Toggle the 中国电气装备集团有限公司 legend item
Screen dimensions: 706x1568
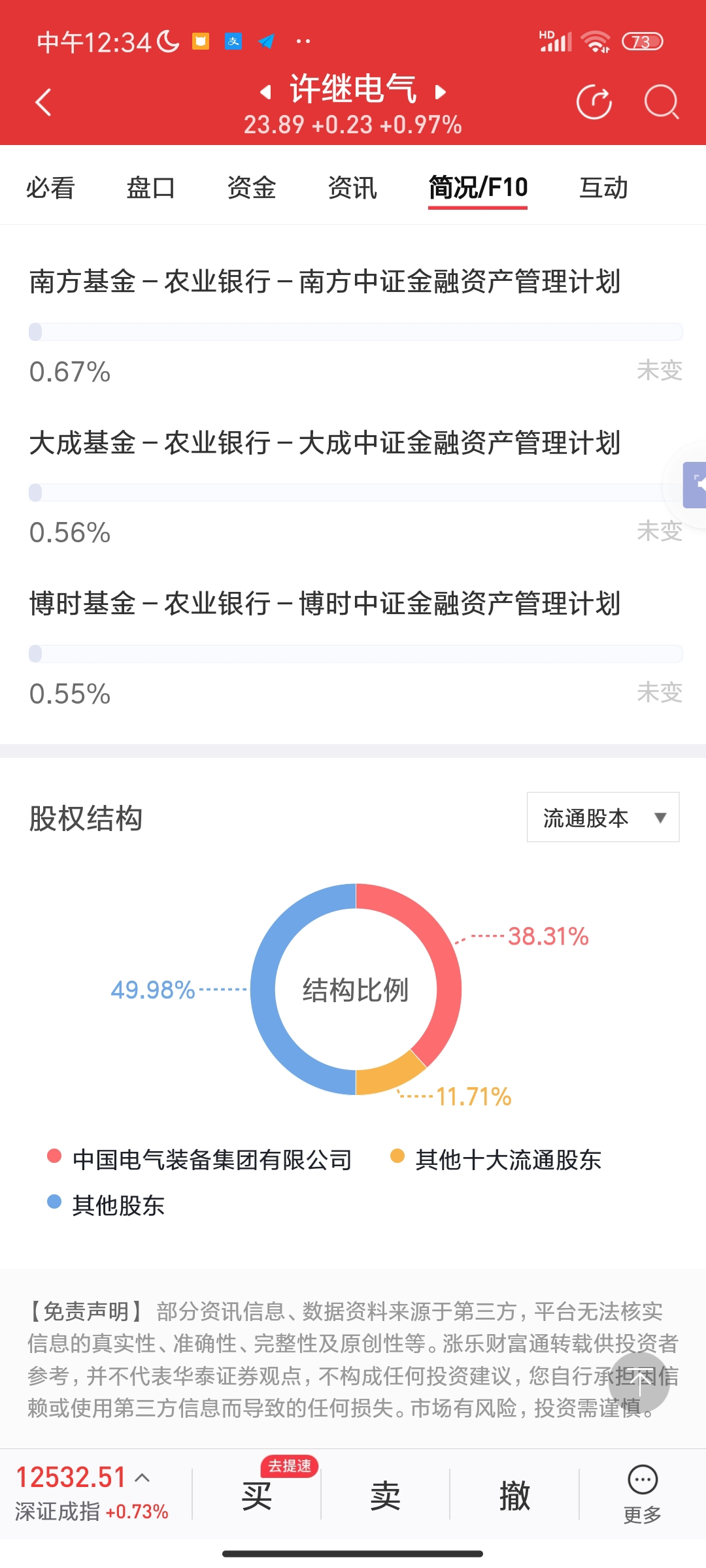[200, 1160]
